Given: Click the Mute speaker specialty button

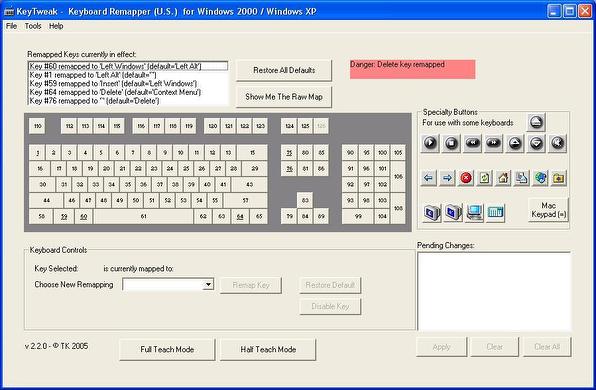Looking at the screenshot, I should (557, 143).
